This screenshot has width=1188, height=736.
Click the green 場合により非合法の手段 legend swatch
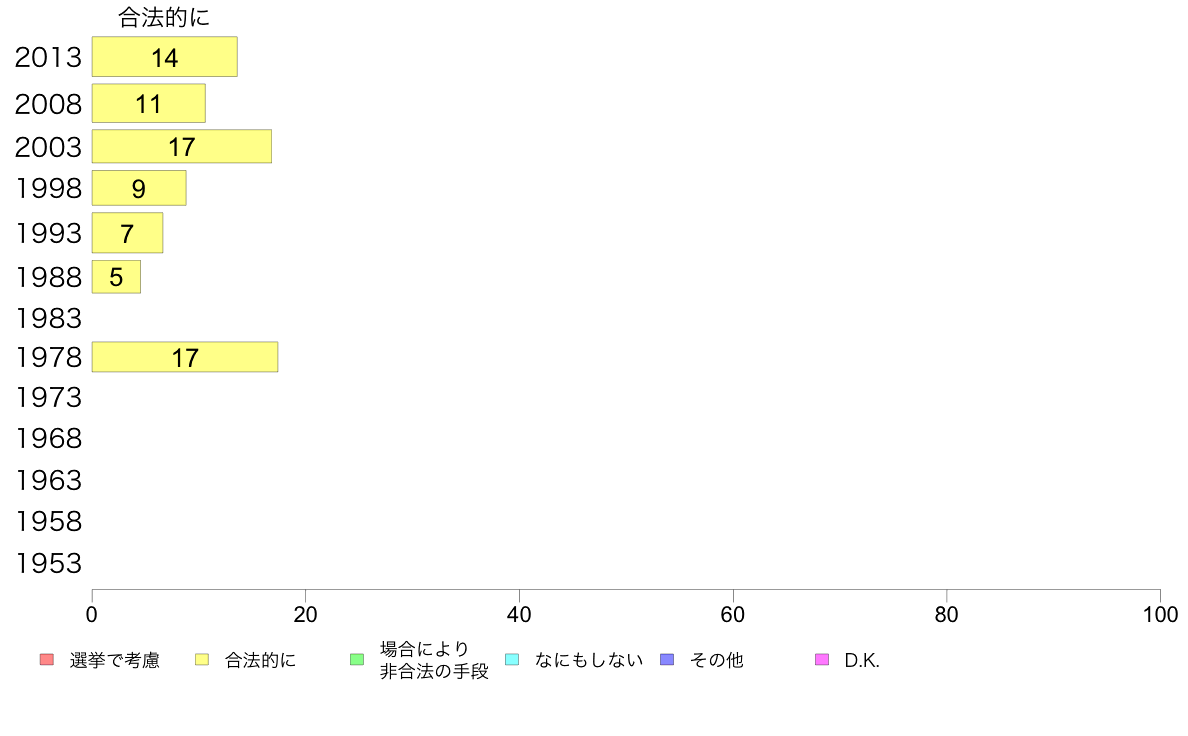tap(357, 659)
